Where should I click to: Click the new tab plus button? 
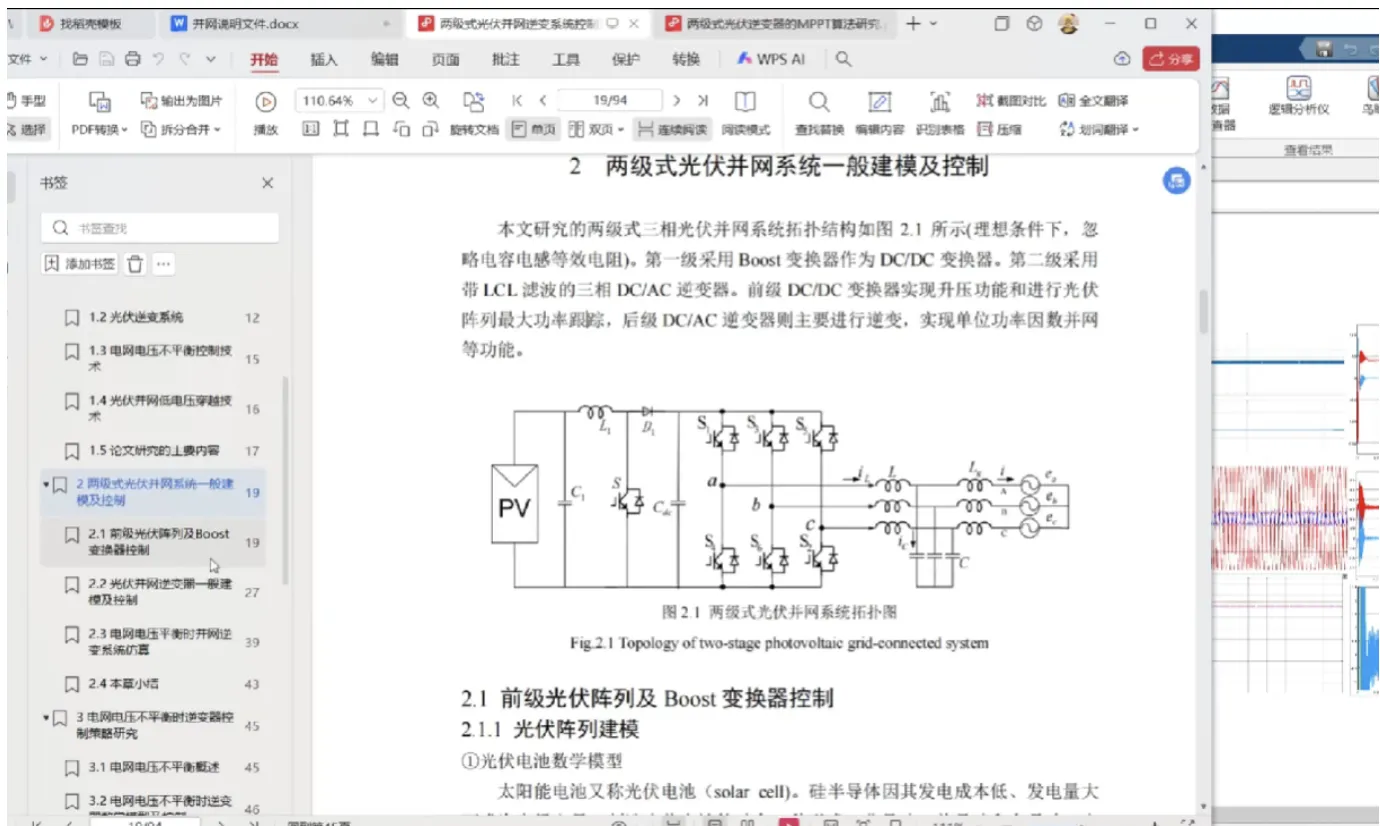tap(912, 23)
